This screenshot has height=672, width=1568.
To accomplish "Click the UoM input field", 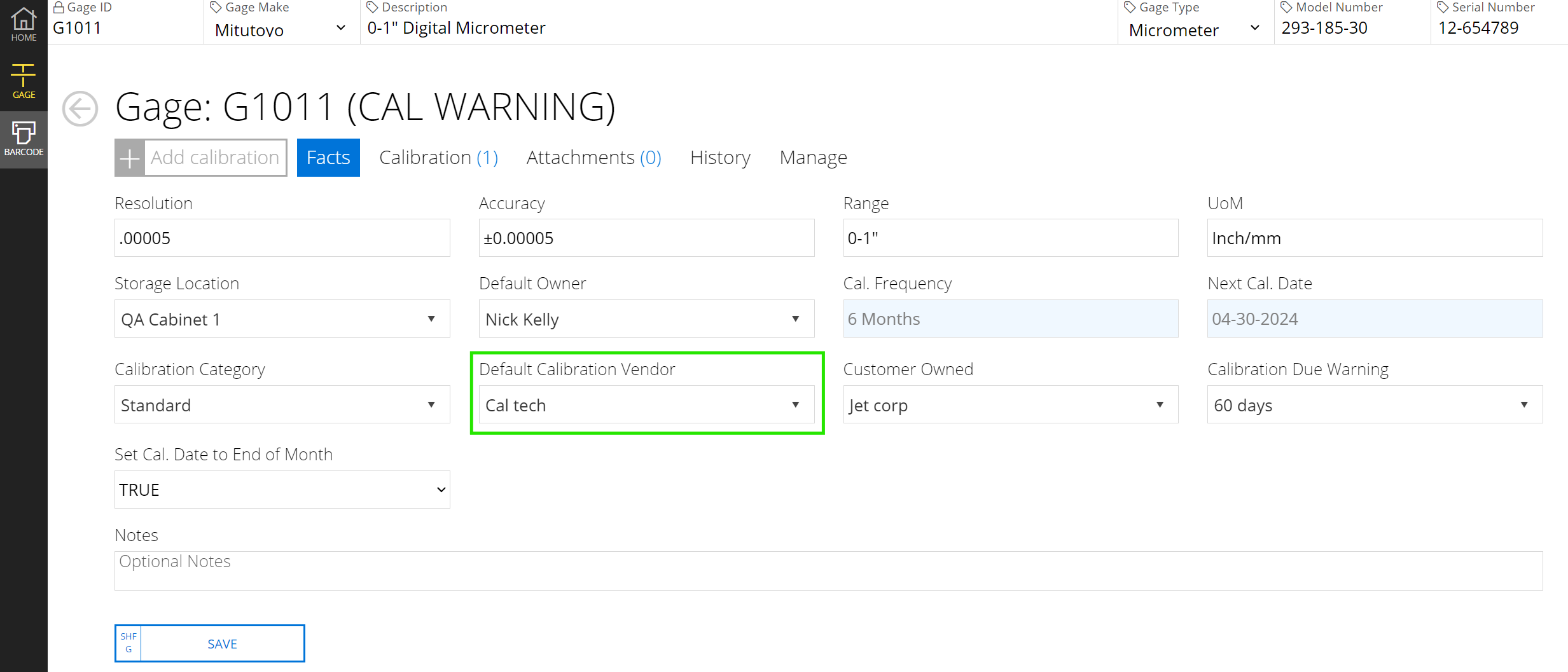I will pos(1375,238).
